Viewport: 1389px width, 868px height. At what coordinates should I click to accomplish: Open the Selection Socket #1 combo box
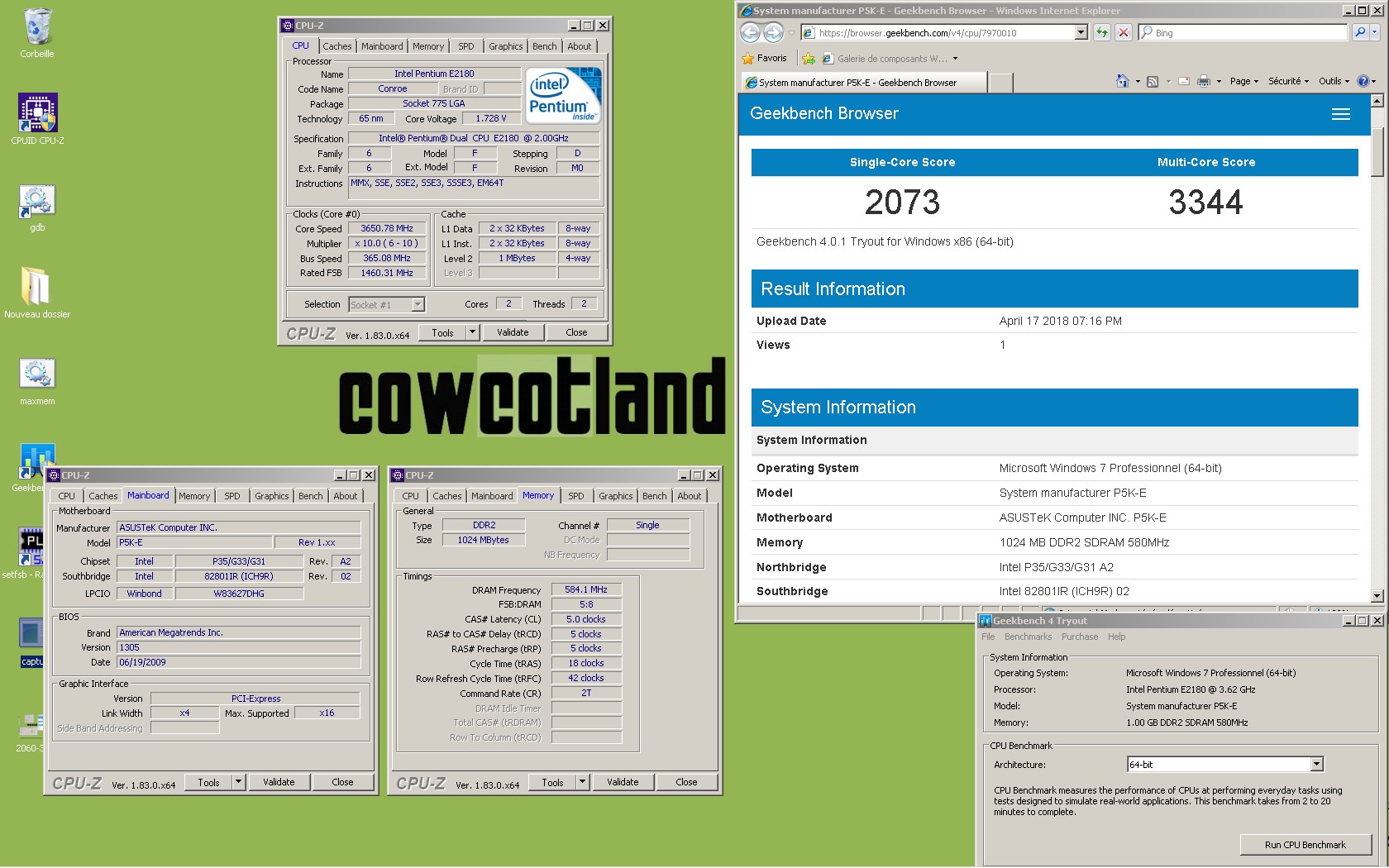tap(386, 304)
